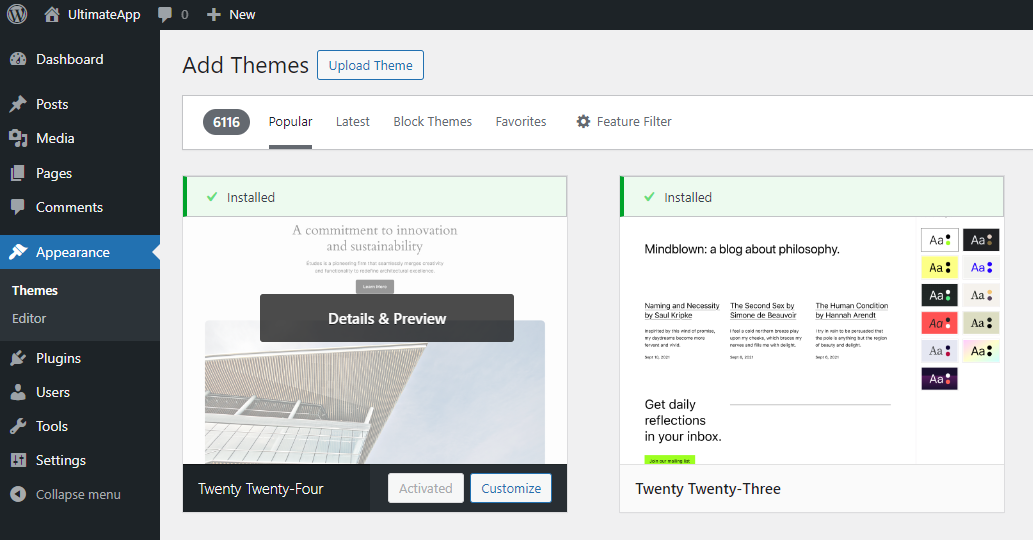Click the Add Themes page heading
Screen dimensions: 1033x540
point(246,65)
